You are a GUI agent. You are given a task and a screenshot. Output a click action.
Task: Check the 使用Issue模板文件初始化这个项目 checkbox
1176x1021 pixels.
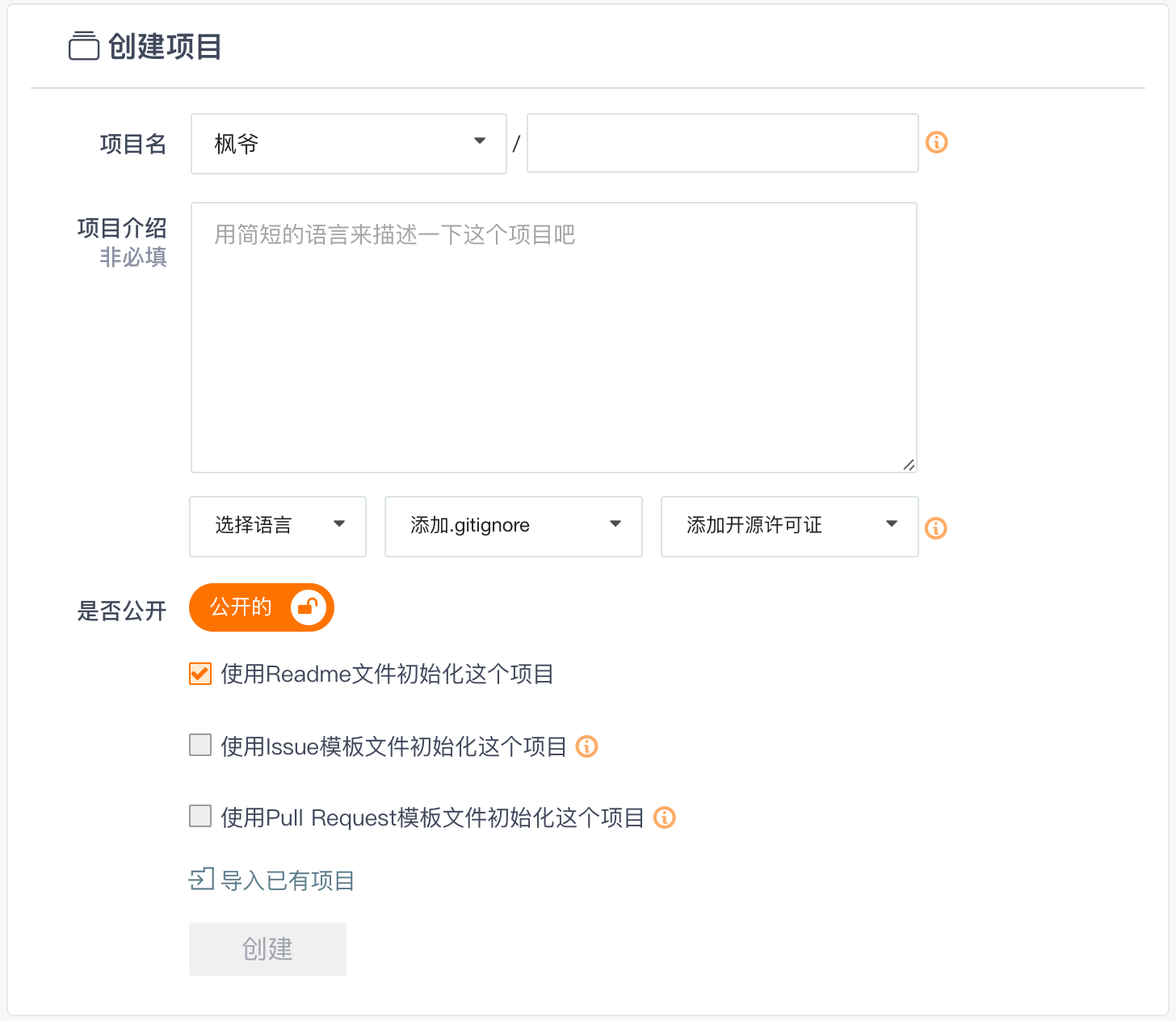coord(200,745)
